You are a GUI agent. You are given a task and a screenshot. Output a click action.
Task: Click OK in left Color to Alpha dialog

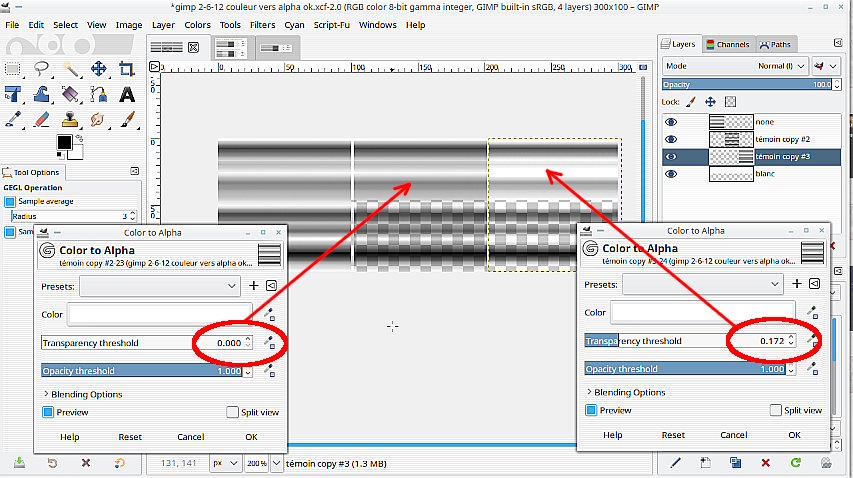pos(251,437)
